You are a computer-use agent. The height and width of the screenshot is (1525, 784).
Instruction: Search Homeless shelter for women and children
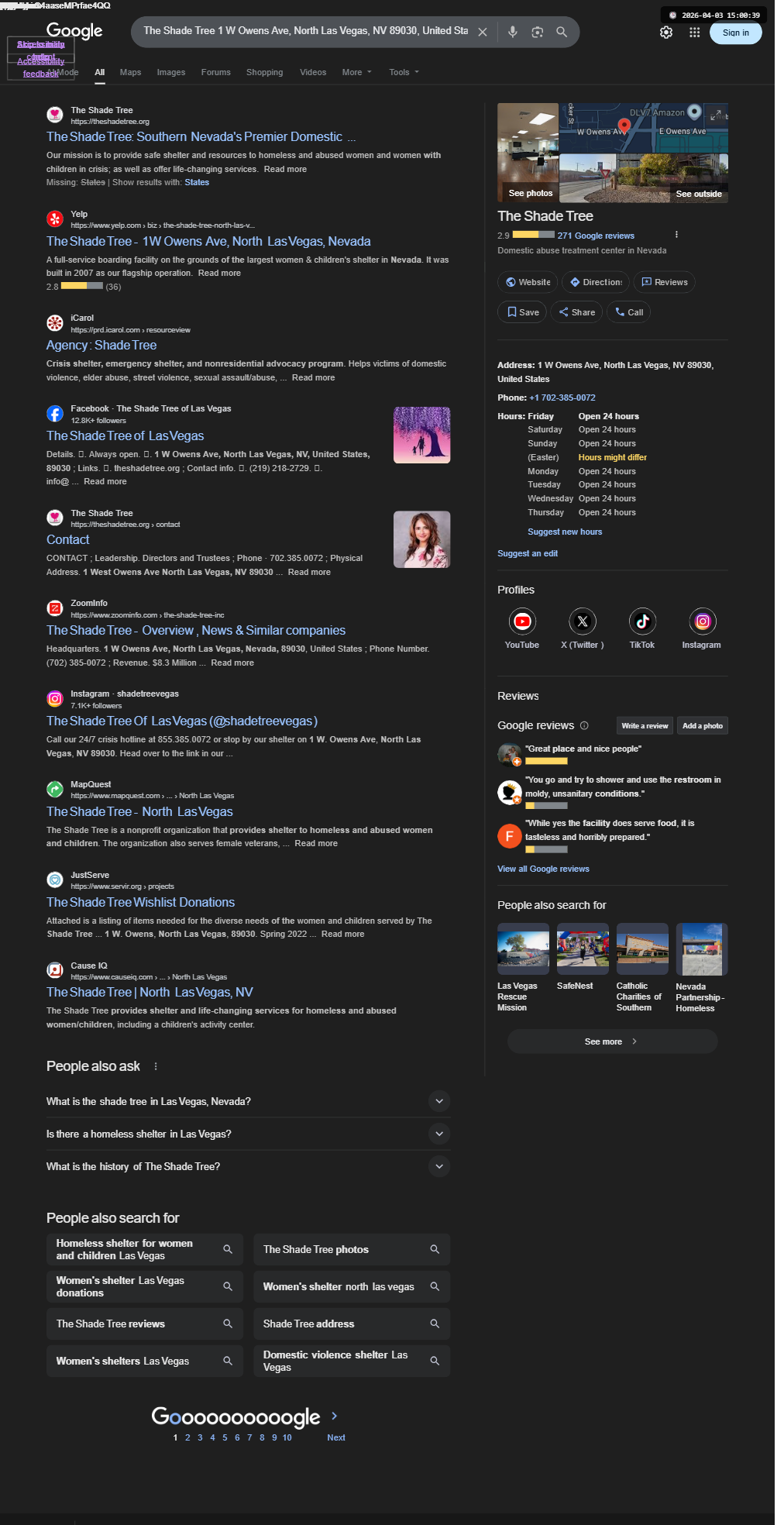(x=145, y=1249)
